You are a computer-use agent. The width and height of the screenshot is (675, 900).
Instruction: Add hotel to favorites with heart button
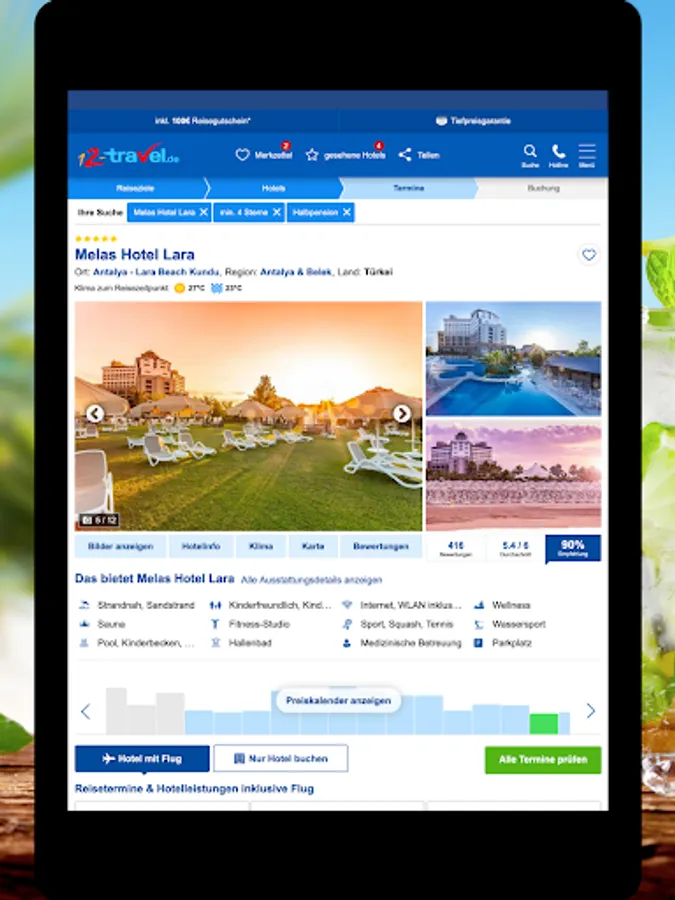589,255
